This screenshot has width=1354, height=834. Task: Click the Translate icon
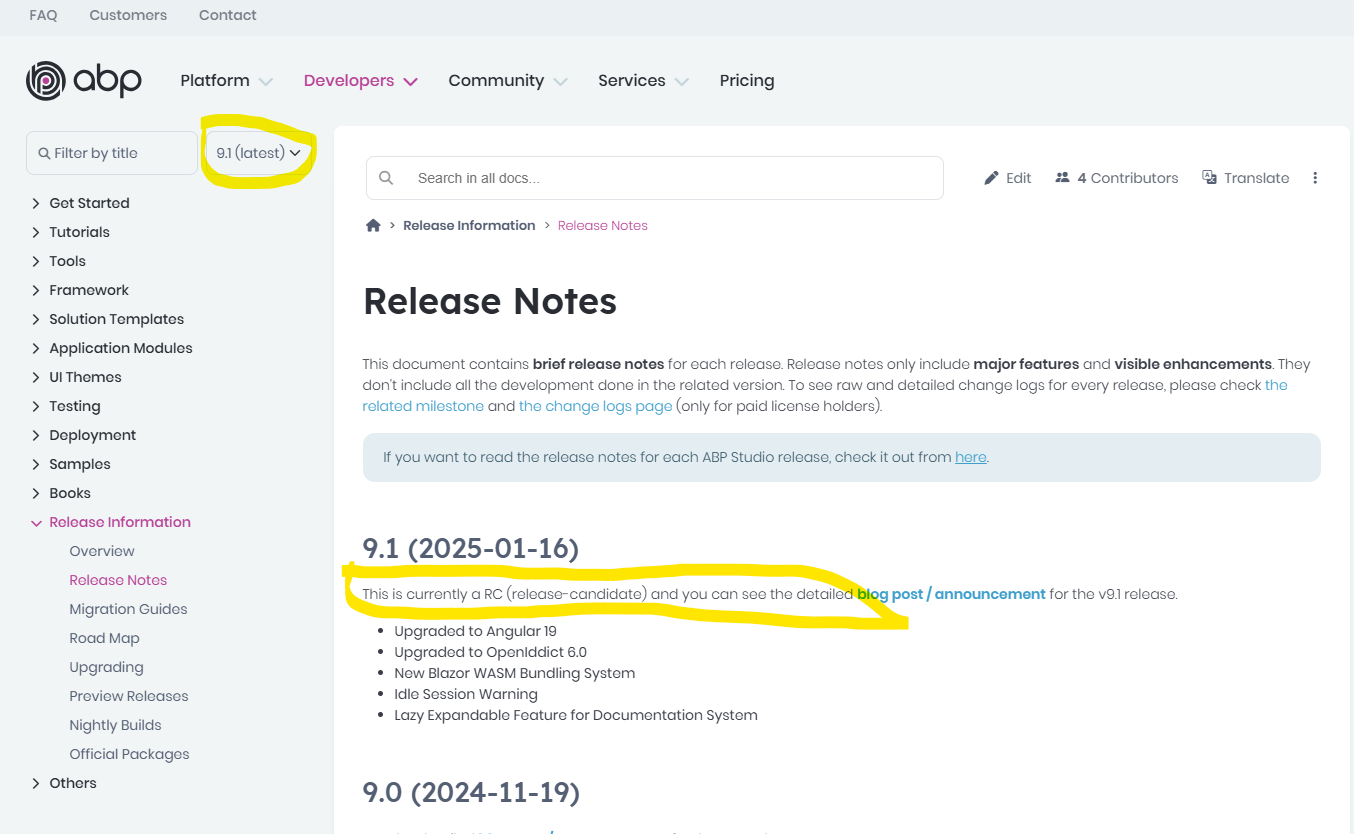coord(1209,178)
